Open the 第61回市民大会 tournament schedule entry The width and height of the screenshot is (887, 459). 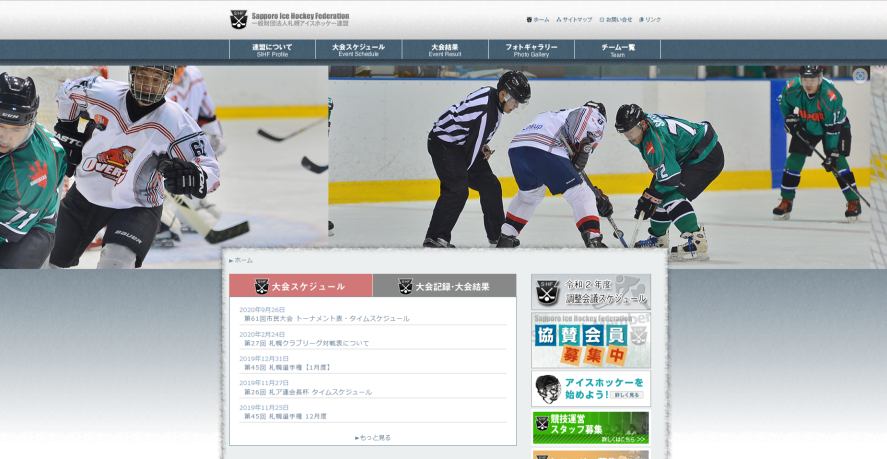326,318
